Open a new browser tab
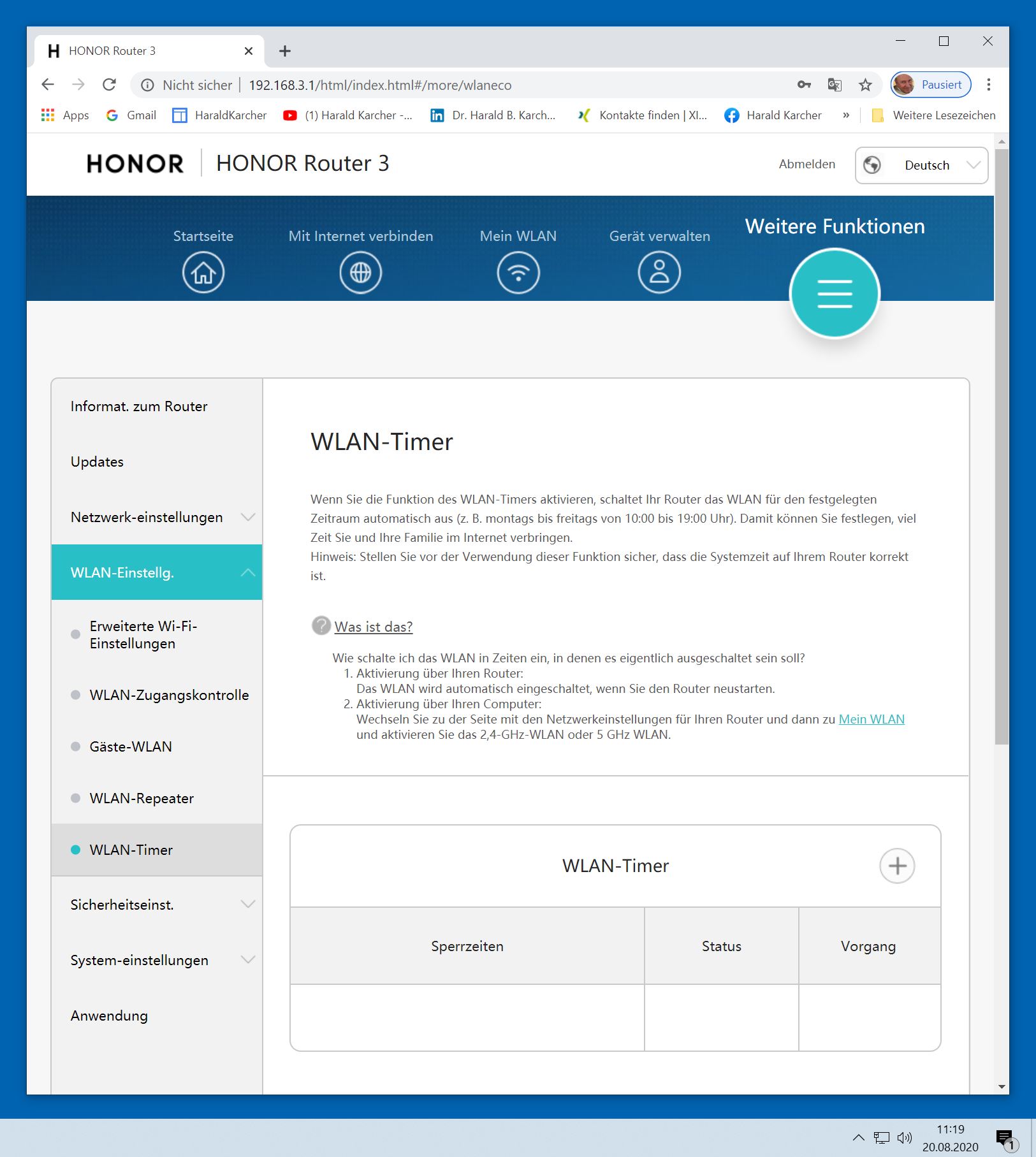Image resolution: width=1036 pixels, height=1157 pixels. click(285, 51)
